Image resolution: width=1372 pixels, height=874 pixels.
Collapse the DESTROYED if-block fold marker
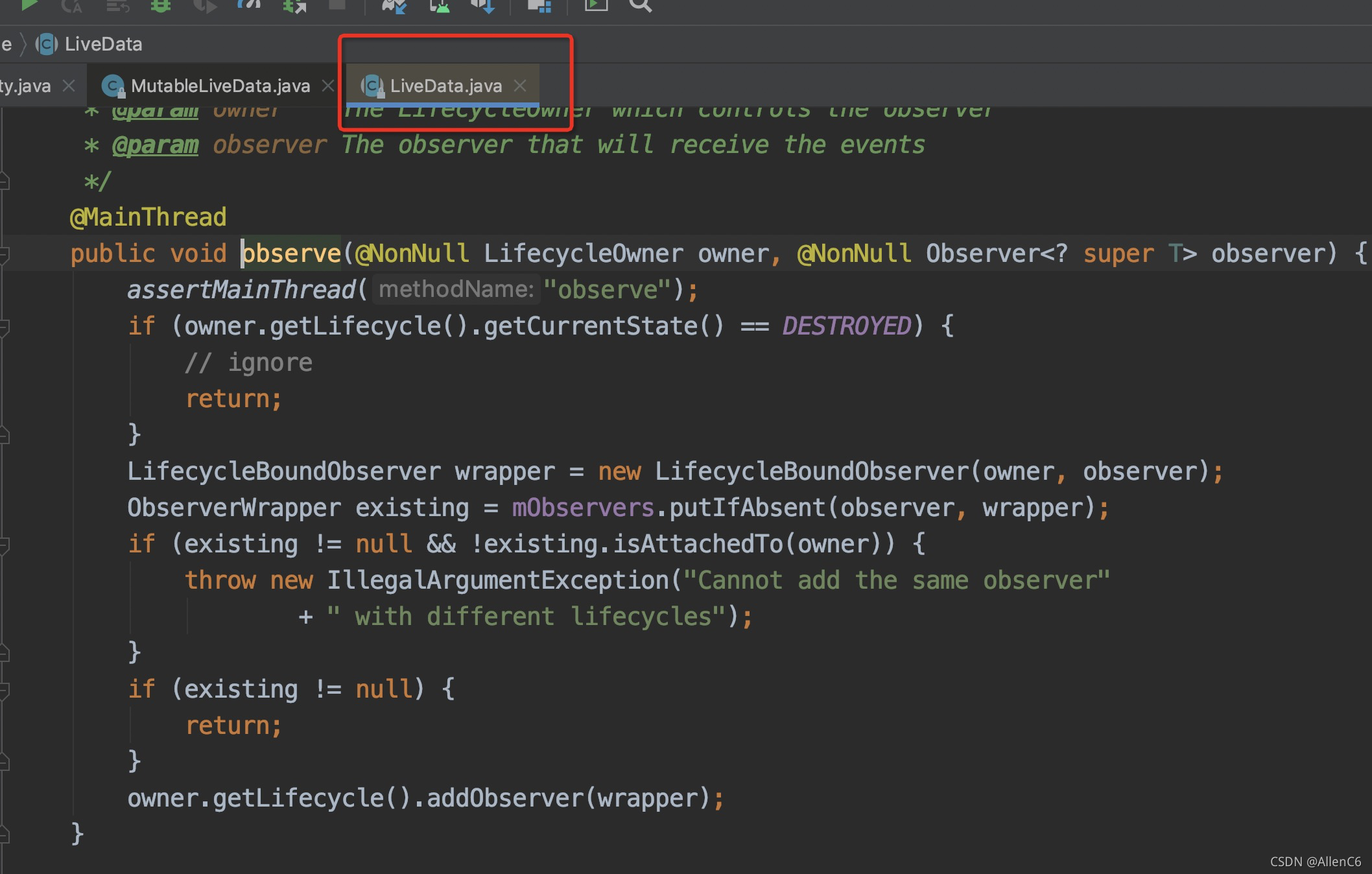4,327
